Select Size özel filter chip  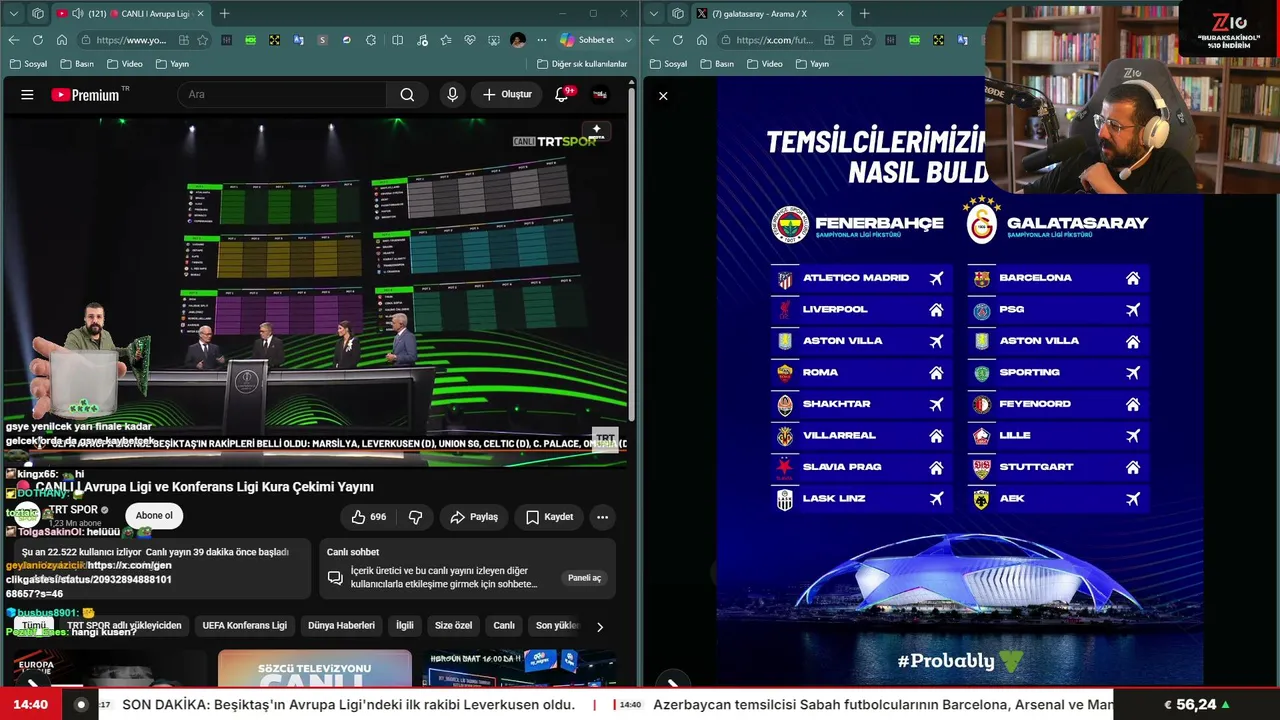(453, 626)
